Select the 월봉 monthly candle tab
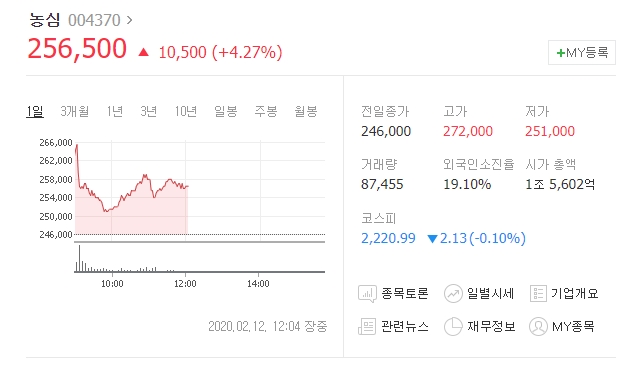 (x=306, y=111)
